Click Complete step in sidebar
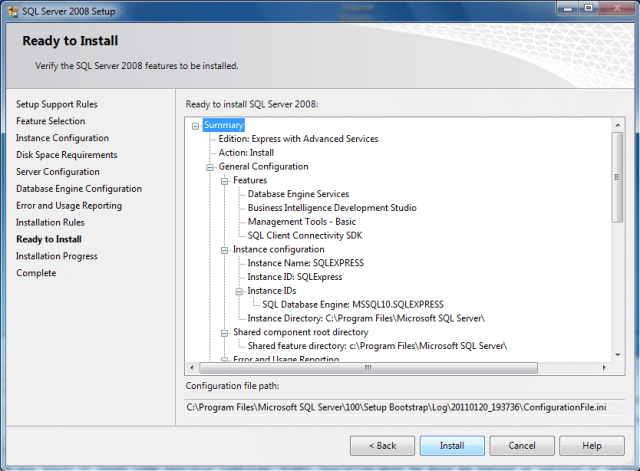This screenshot has height=471, width=640. (36, 273)
